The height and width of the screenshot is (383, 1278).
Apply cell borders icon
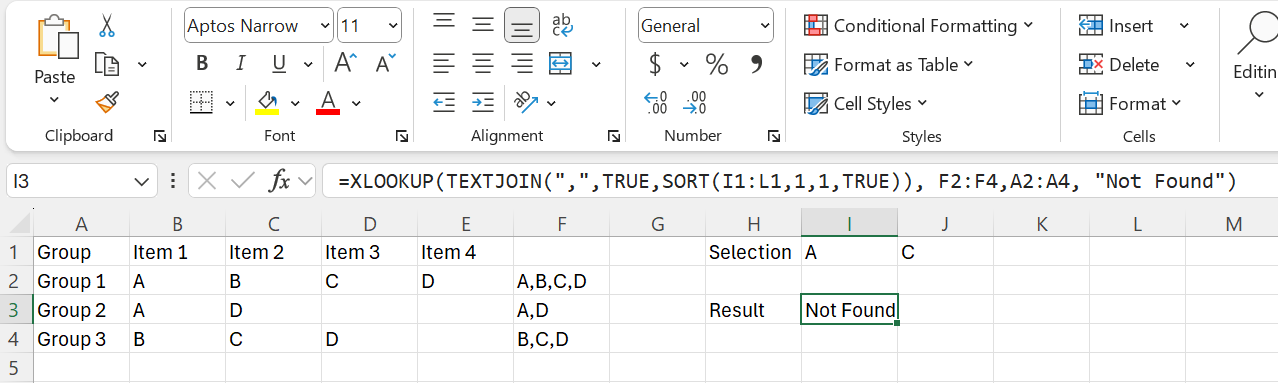click(x=202, y=102)
